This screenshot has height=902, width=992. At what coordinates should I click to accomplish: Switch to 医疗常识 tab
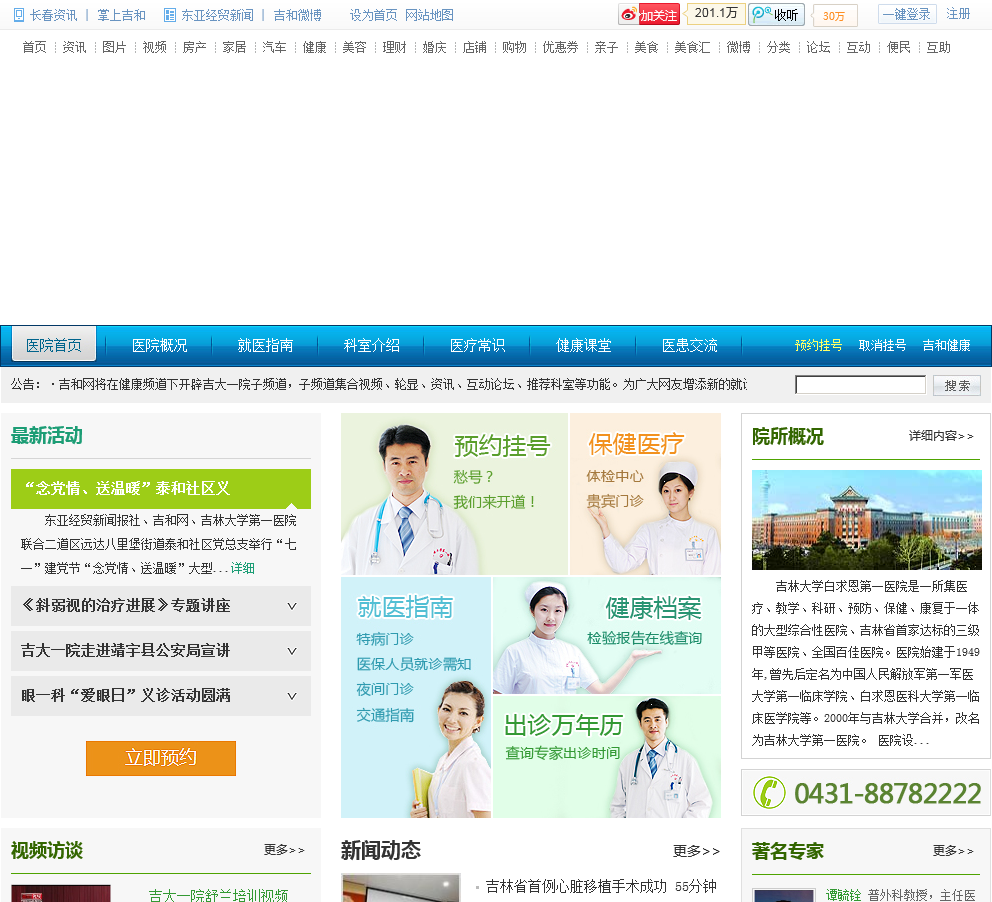point(478,345)
